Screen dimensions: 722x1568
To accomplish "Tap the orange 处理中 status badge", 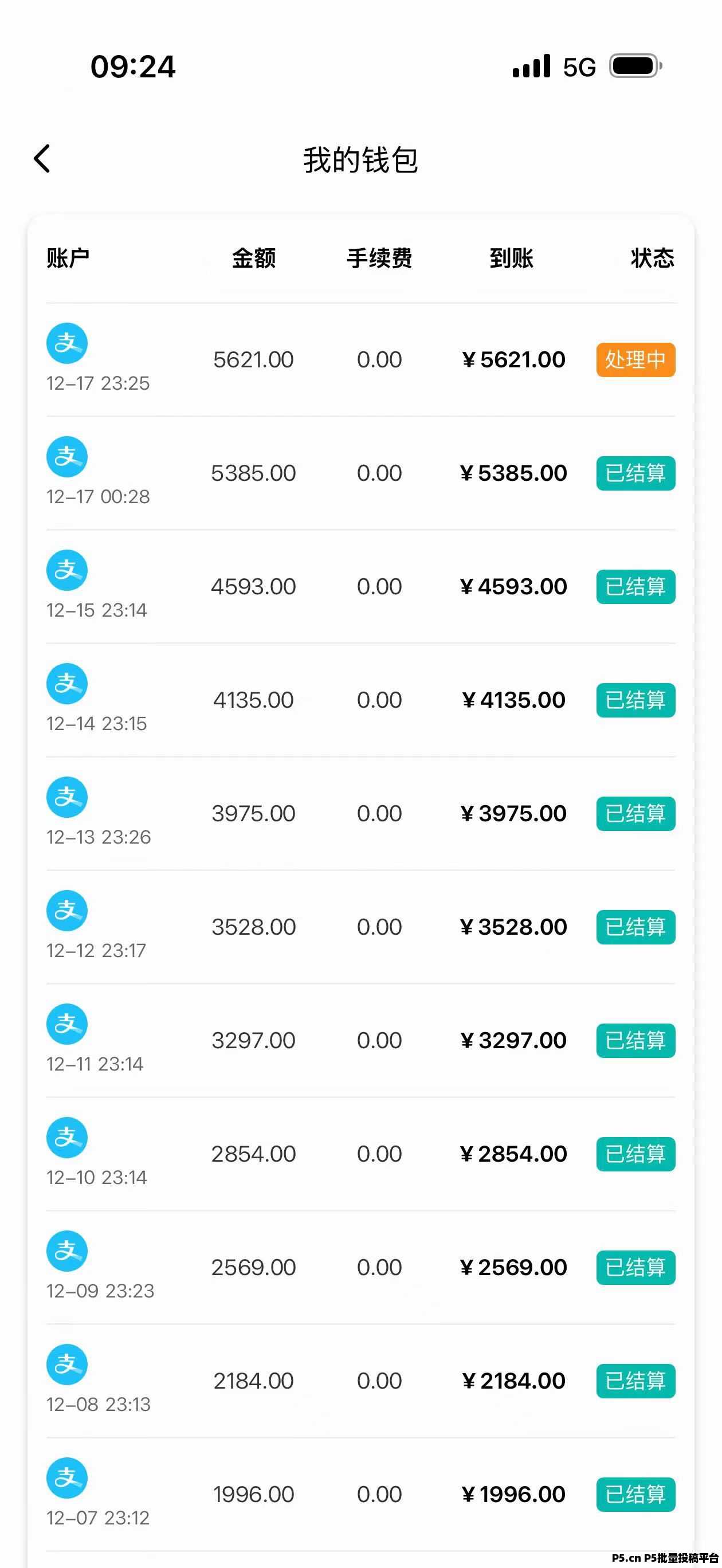I will [x=635, y=360].
